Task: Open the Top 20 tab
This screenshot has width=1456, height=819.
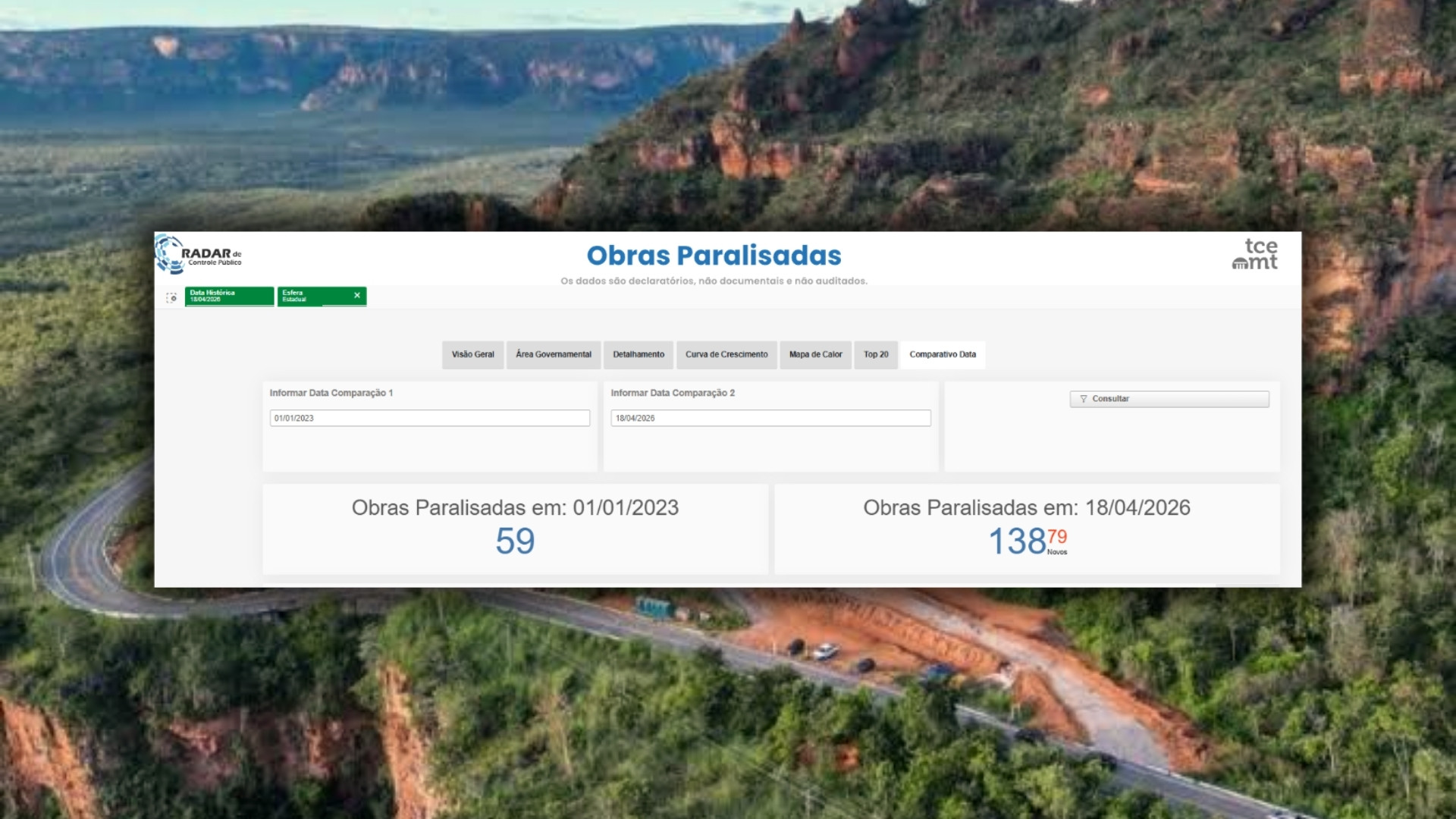Action: point(876,355)
